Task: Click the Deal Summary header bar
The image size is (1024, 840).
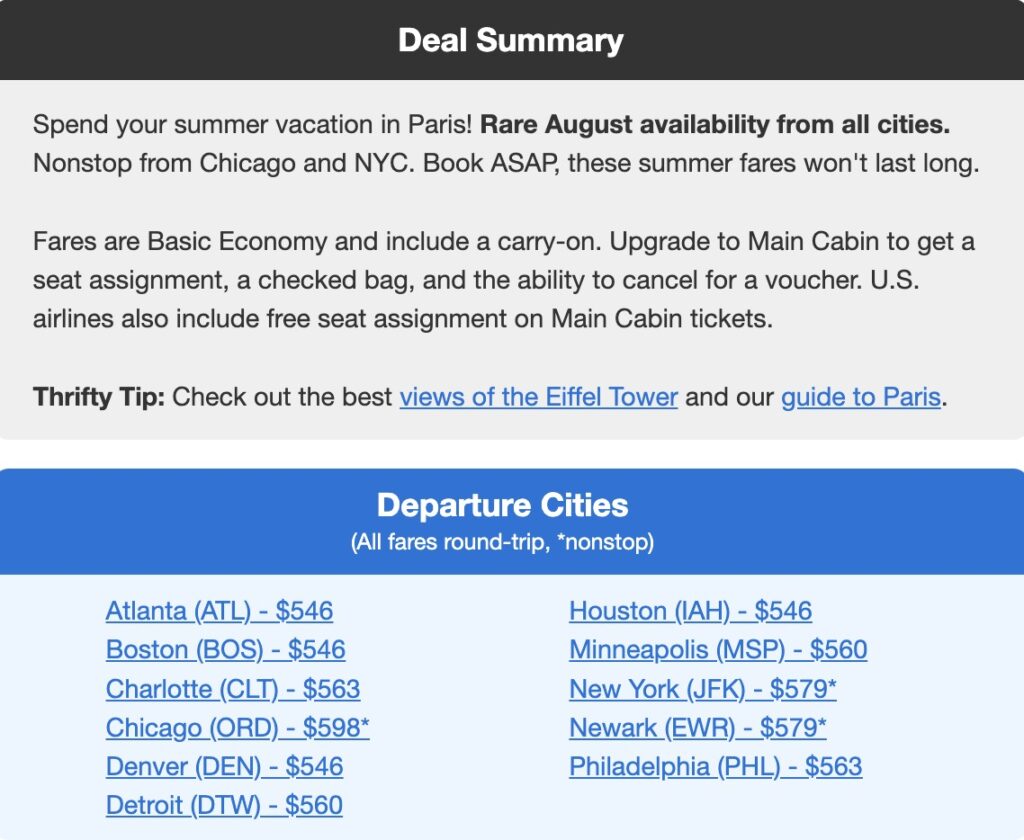Action: (512, 40)
